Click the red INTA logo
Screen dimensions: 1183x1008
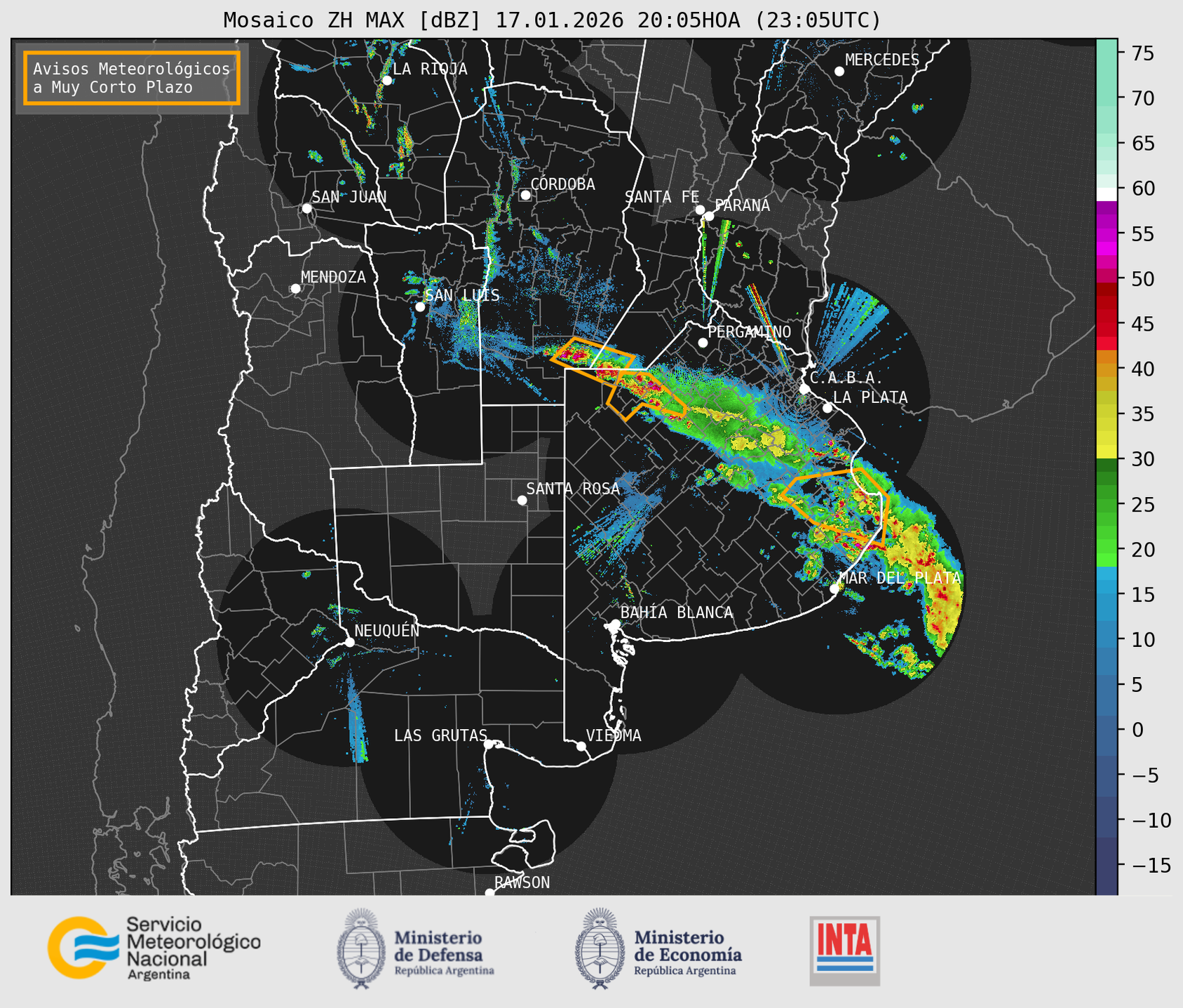point(845,951)
